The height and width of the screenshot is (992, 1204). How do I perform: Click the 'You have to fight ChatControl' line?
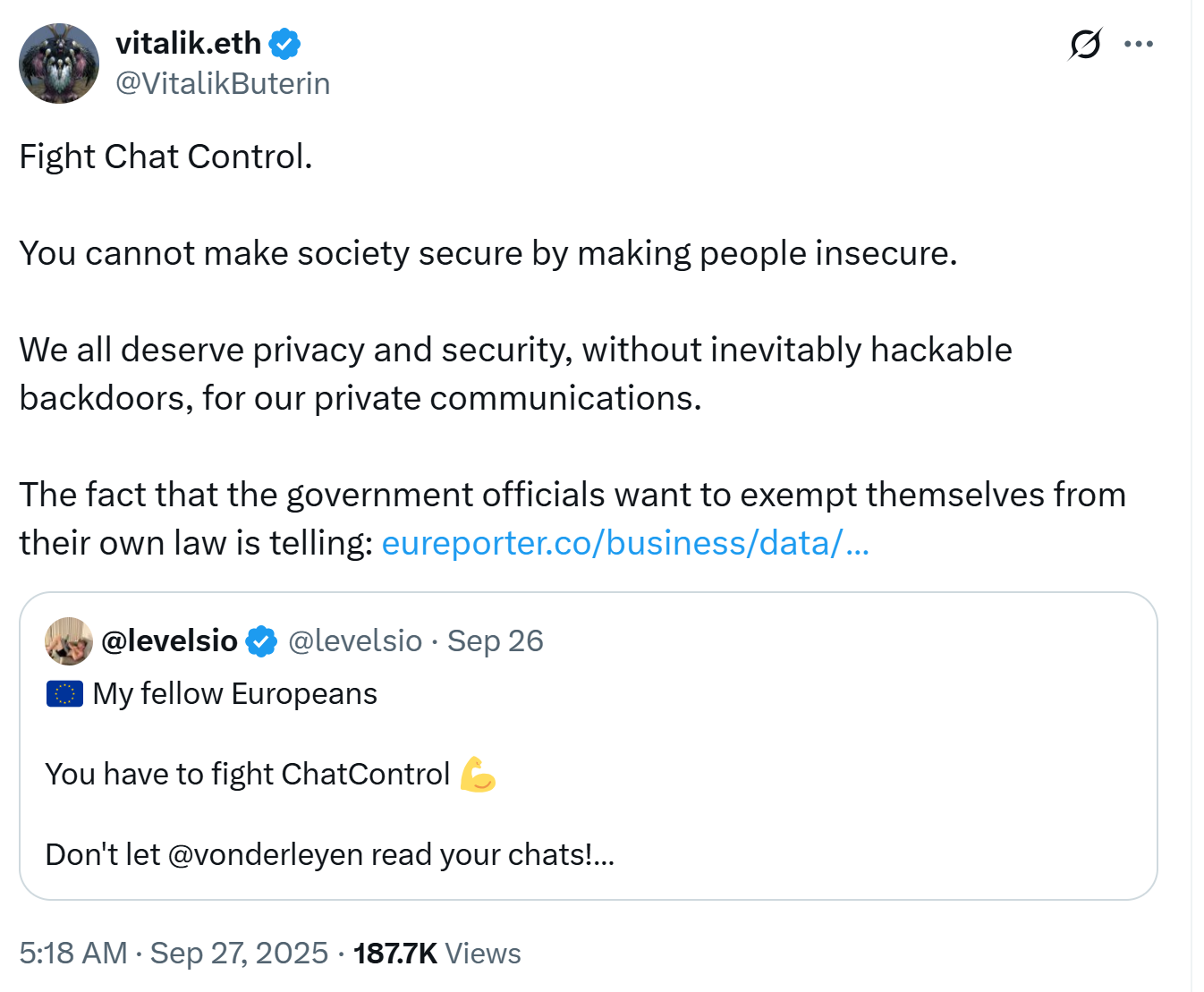click(x=248, y=775)
